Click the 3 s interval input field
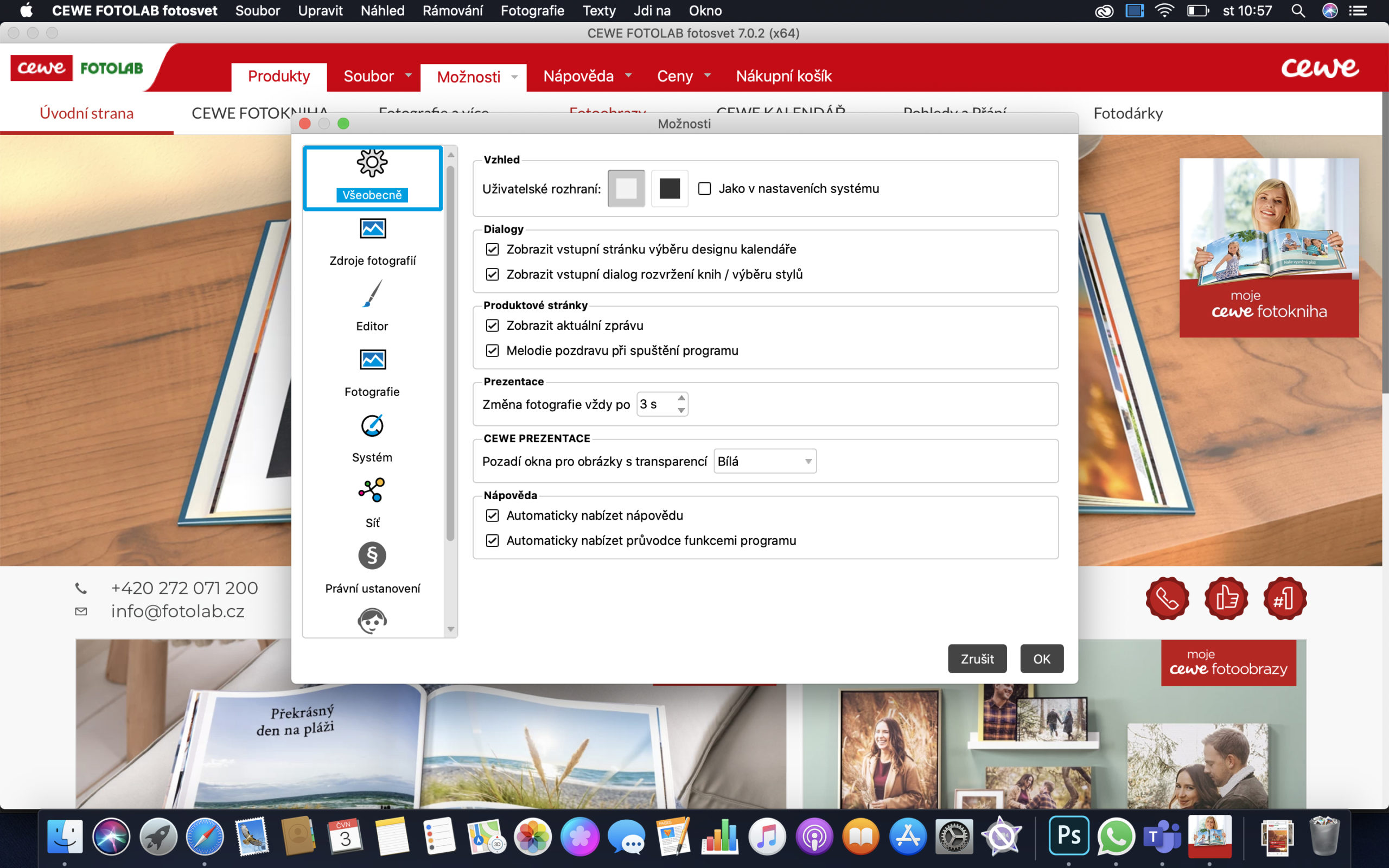This screenshot has height=868, width=1389. coord(656,404)
